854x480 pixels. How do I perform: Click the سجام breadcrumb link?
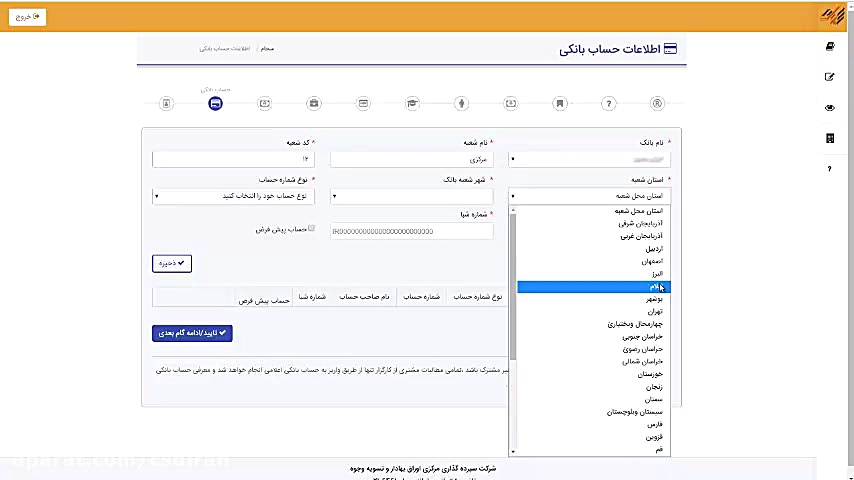pyautogui.click(x=267, y=48)
